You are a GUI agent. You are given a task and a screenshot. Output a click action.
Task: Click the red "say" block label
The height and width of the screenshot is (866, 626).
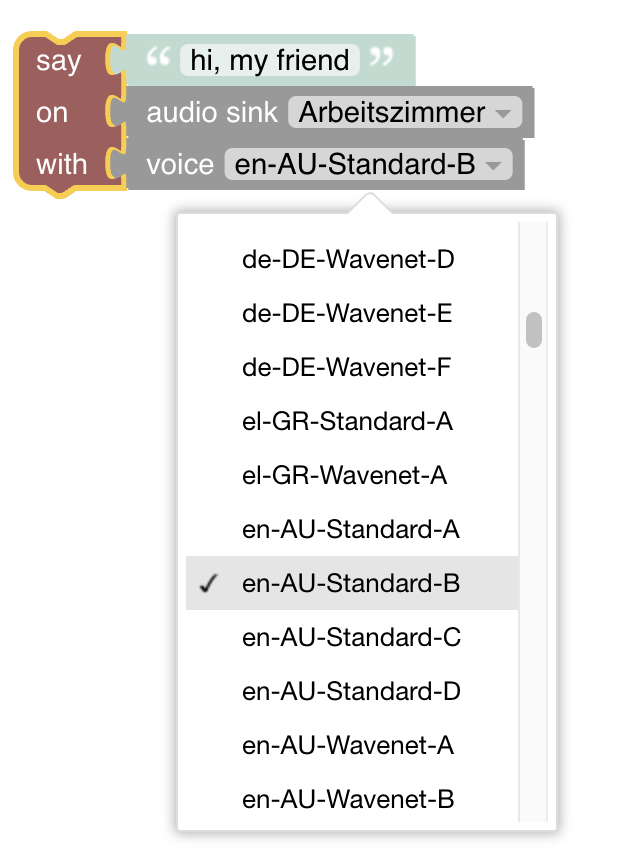59,61
